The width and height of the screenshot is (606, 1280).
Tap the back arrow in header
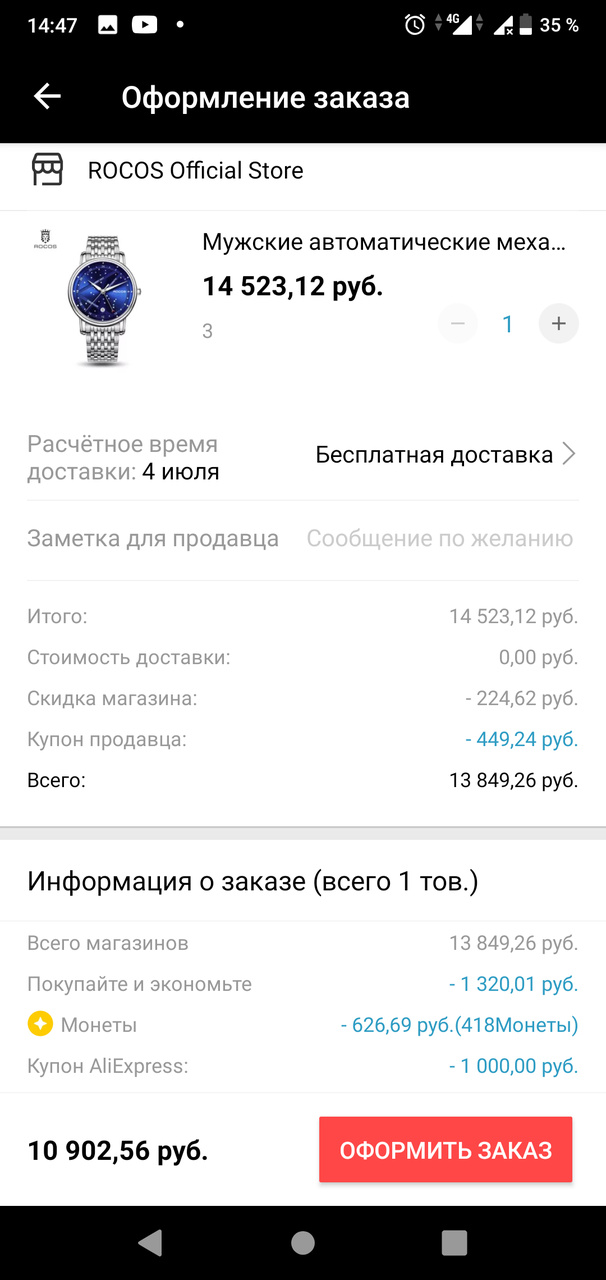point(47,97)
